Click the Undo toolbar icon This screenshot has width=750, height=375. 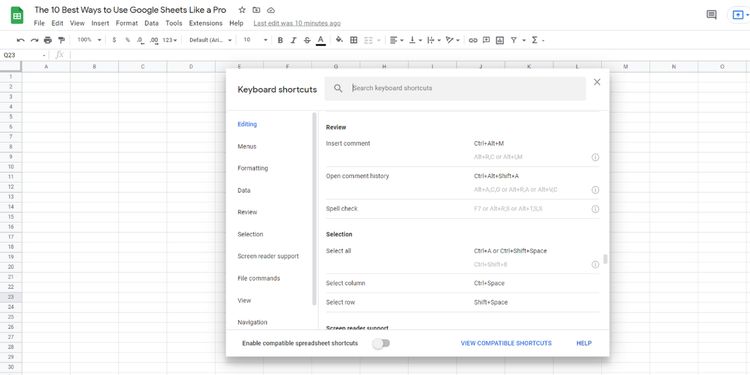point(21,40)
